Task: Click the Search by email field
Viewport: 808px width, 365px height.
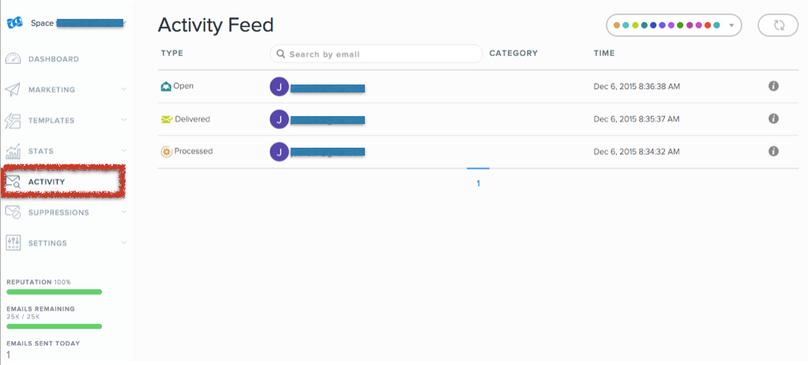Action: click(x=376, y=54)
